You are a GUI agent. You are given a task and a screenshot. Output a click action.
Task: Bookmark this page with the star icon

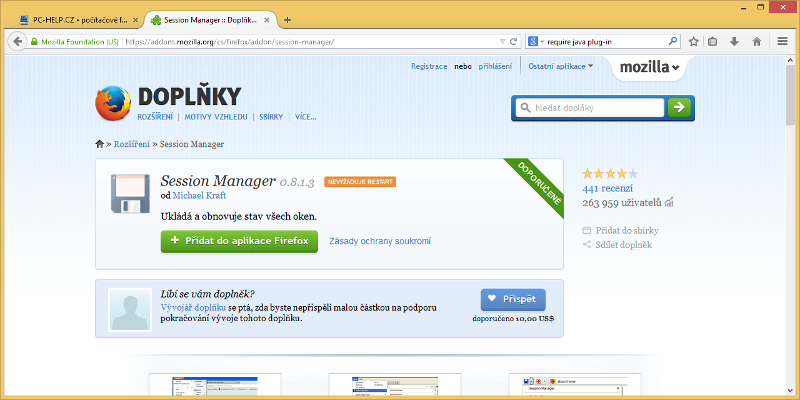point(694,42)
